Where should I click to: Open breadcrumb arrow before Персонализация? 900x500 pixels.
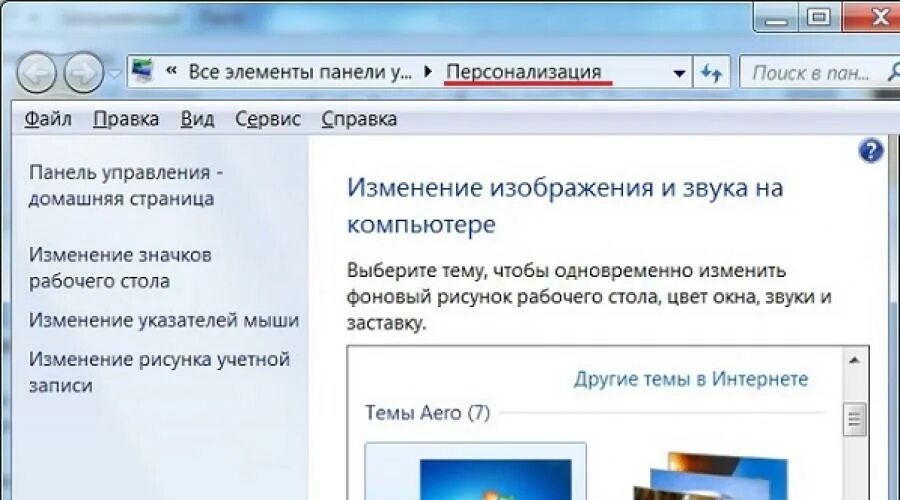coord(428,72)
